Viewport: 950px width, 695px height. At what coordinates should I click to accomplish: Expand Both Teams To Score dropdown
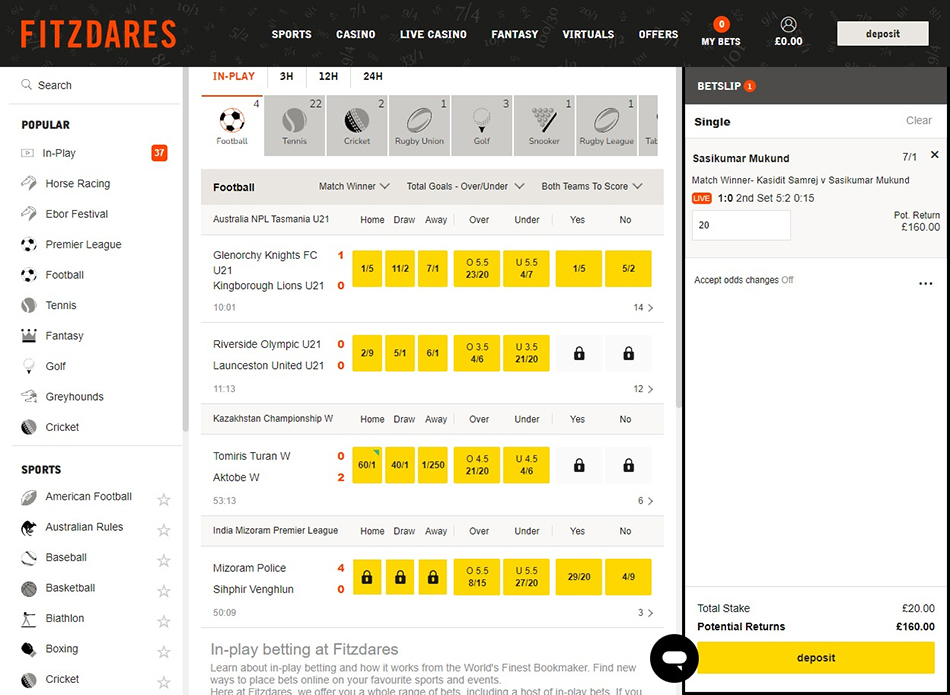click(x=592, y=187)
